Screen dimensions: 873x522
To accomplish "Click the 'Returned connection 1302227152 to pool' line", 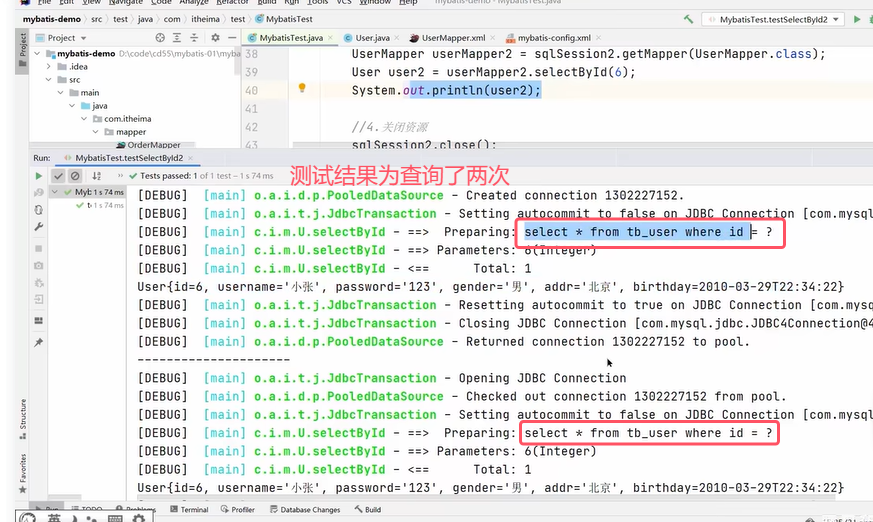I will click(x=444, y=342).
